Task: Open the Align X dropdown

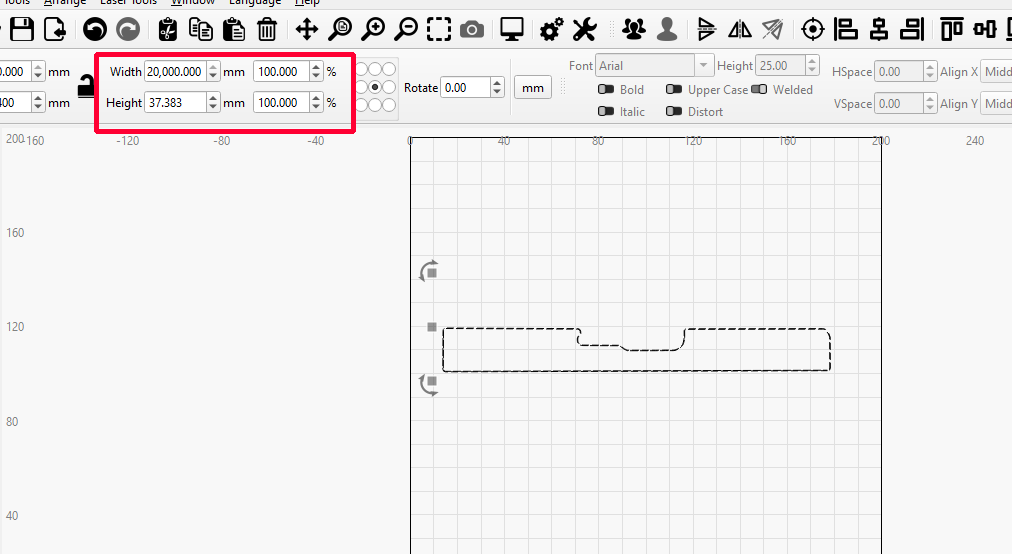Action: 996,72
